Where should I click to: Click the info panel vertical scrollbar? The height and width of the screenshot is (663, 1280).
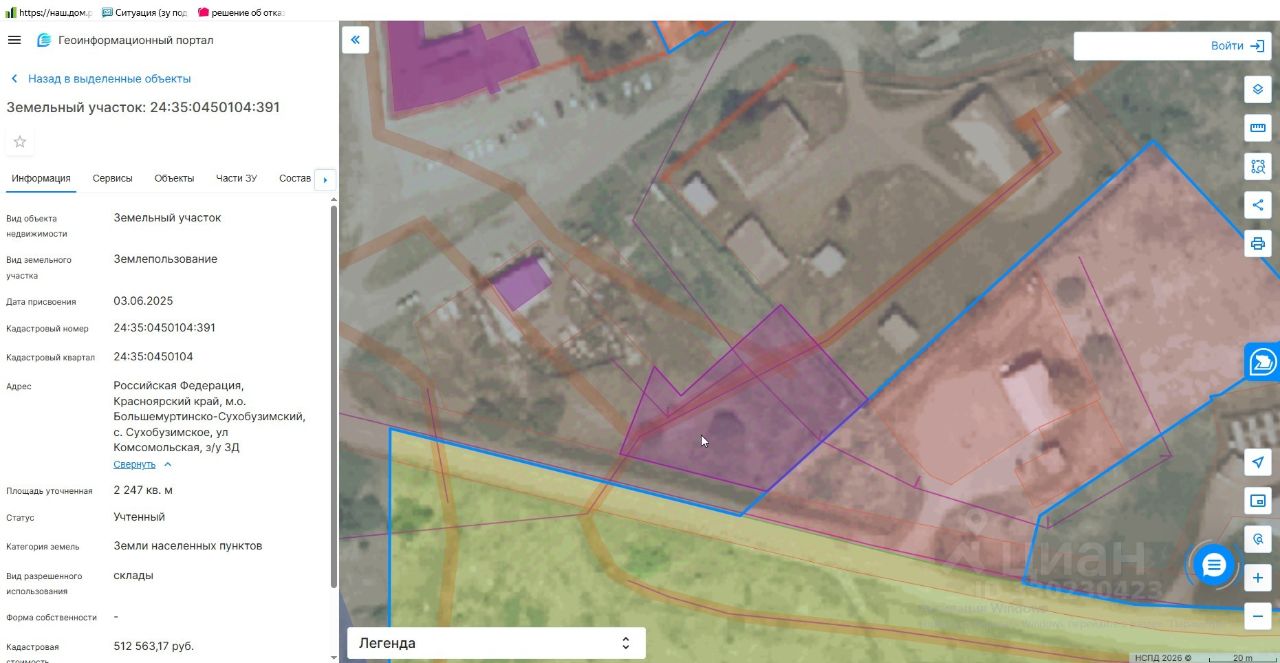[x=334, y=395]
